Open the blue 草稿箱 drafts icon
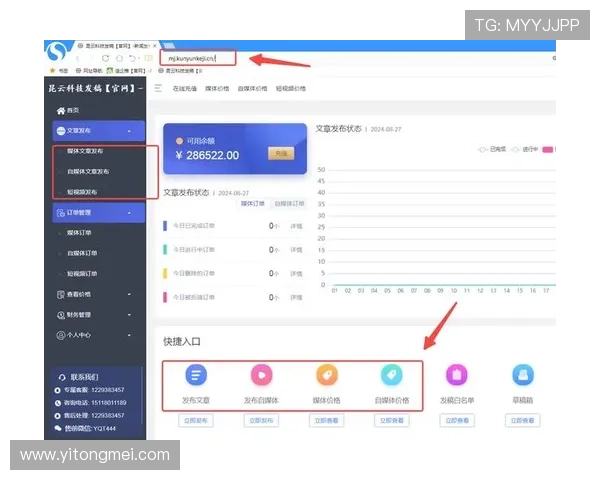The height and width of the screenshot is (480, 600). [521, 375]
